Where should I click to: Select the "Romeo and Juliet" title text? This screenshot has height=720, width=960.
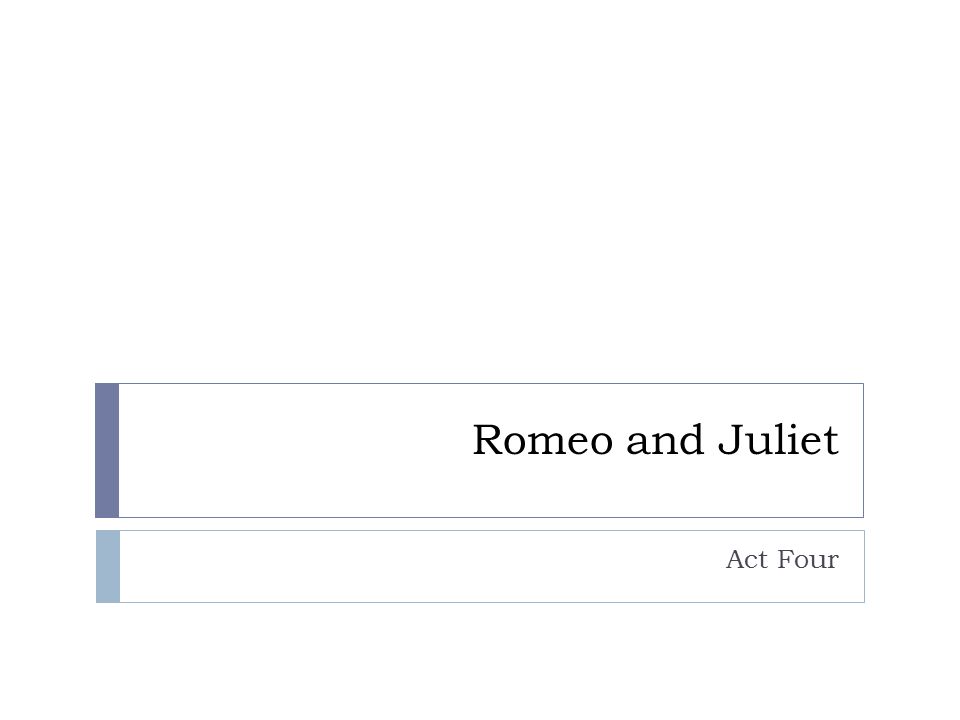coord(655,440)
